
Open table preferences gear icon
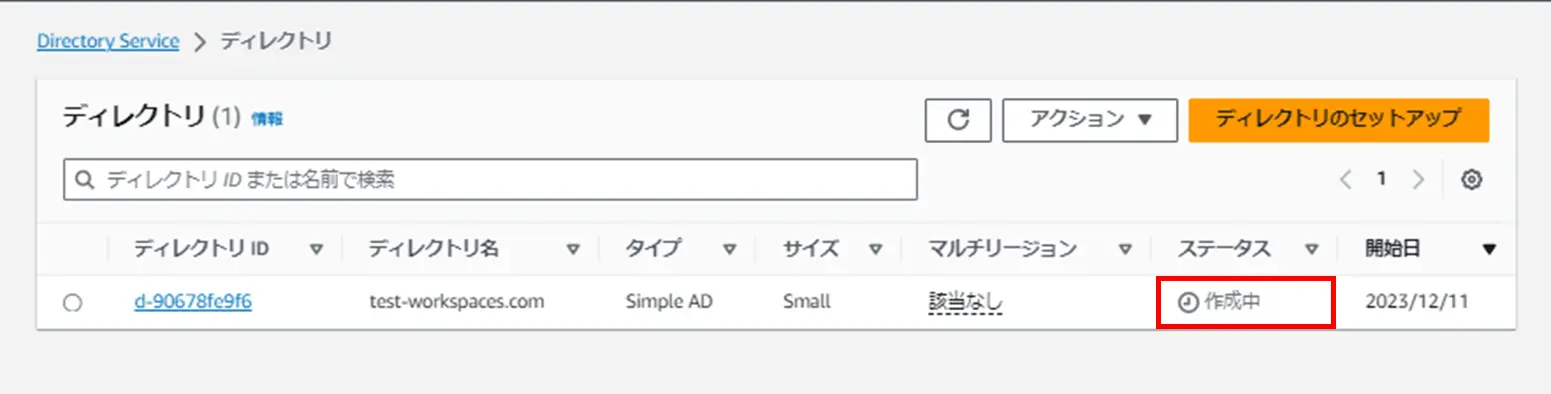(1471, 180)
